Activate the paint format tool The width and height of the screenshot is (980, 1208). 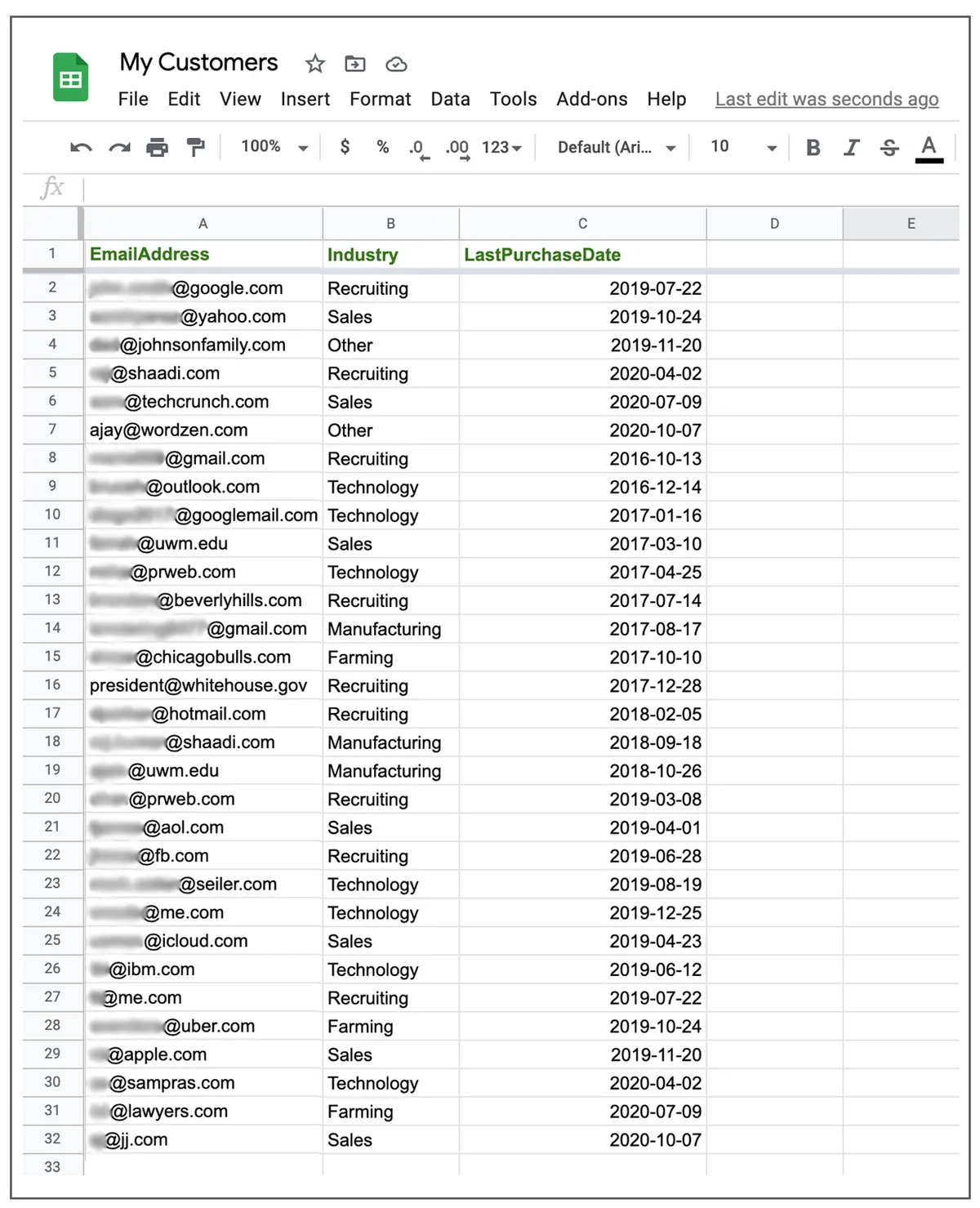coord(196,148)
